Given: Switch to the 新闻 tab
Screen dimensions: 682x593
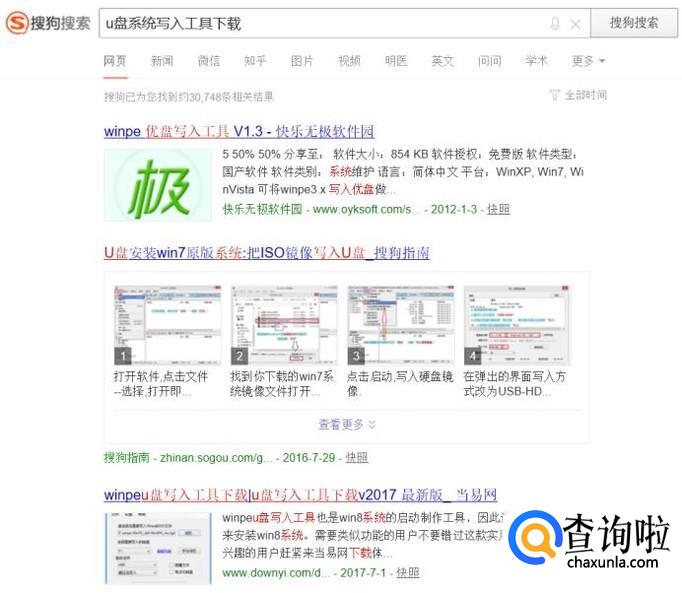Looking at the screenshot, I should 162,60.
